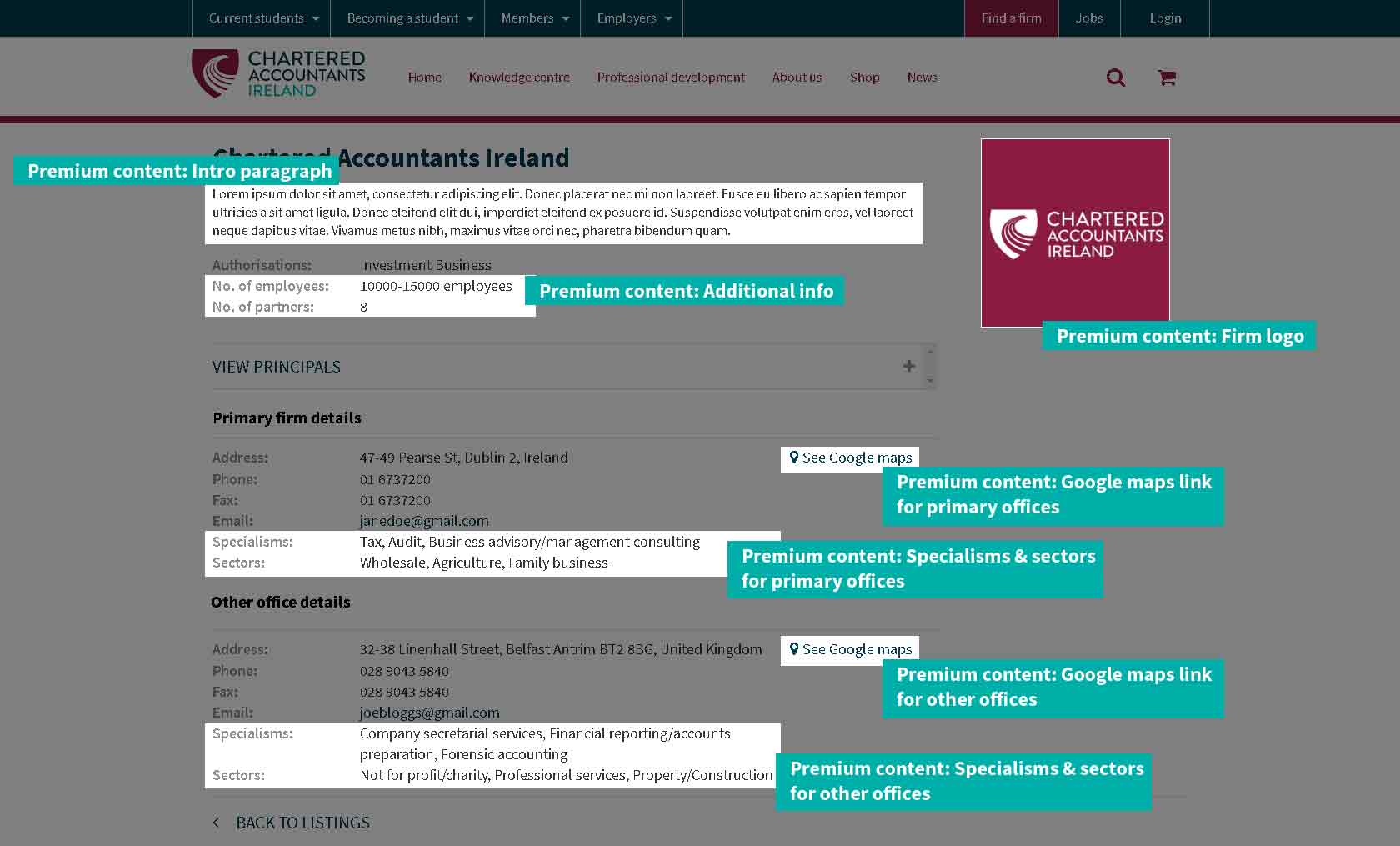Expand the Becoming a student menu
Viewport: 1400px width, 846px height.
(409, 18)
